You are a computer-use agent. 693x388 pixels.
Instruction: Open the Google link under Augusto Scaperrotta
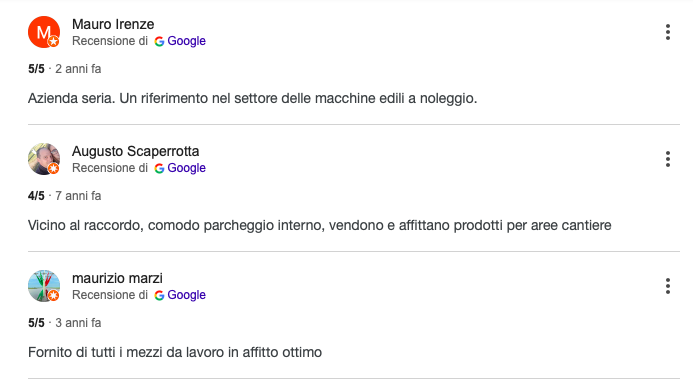(x=186, y=168)
